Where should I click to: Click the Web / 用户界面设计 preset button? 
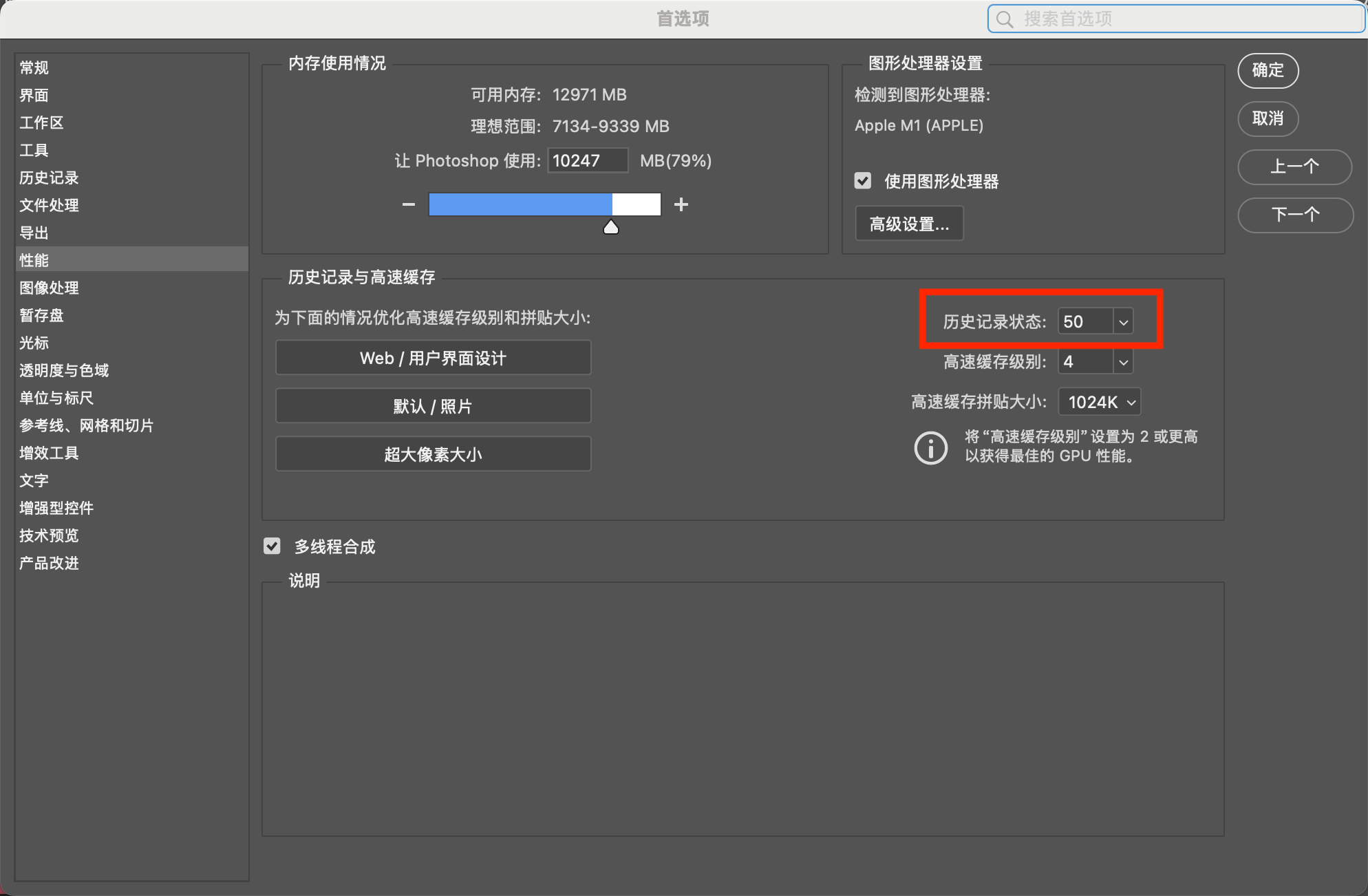tap(433, 358)
